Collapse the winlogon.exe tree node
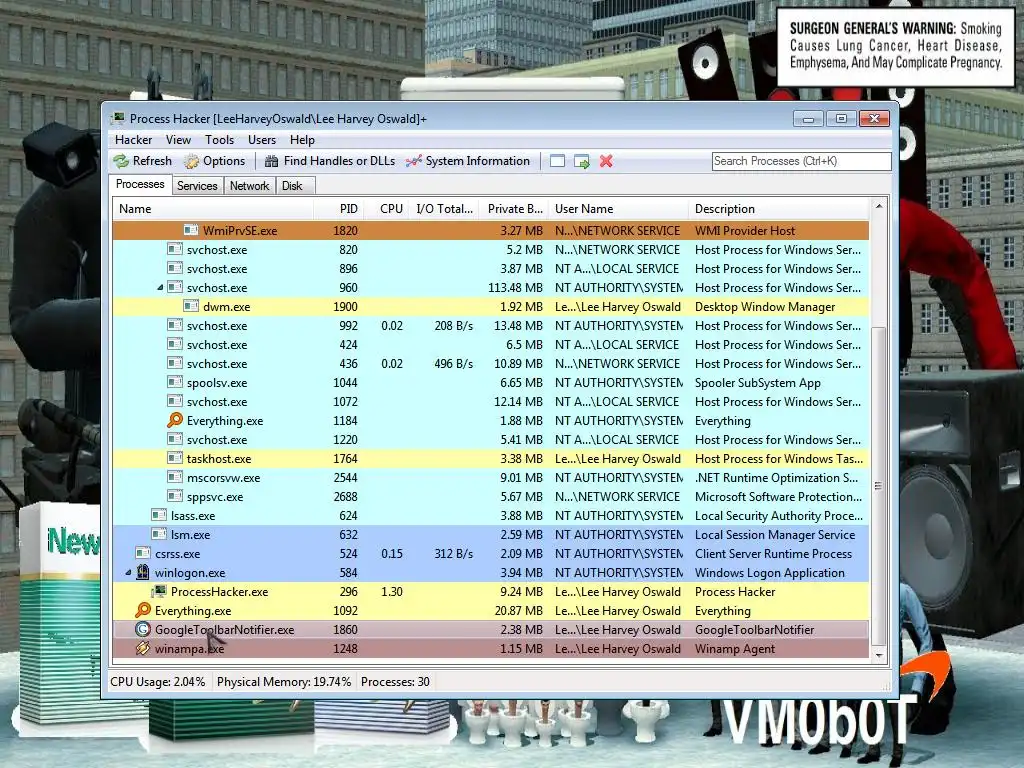The image size is (1024, 768). [x=128, y=573]
